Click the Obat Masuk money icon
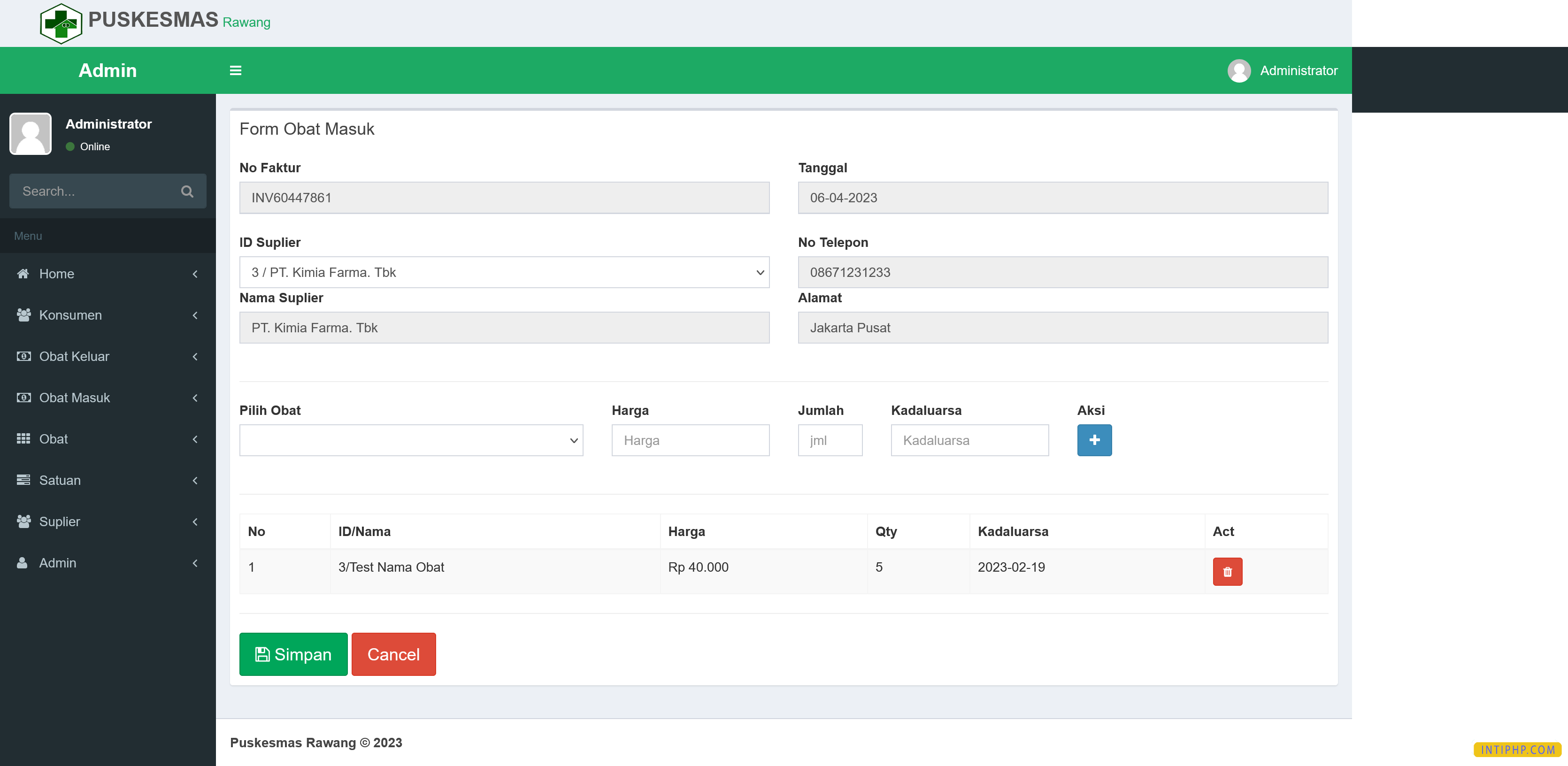 [x=23, y=398]
